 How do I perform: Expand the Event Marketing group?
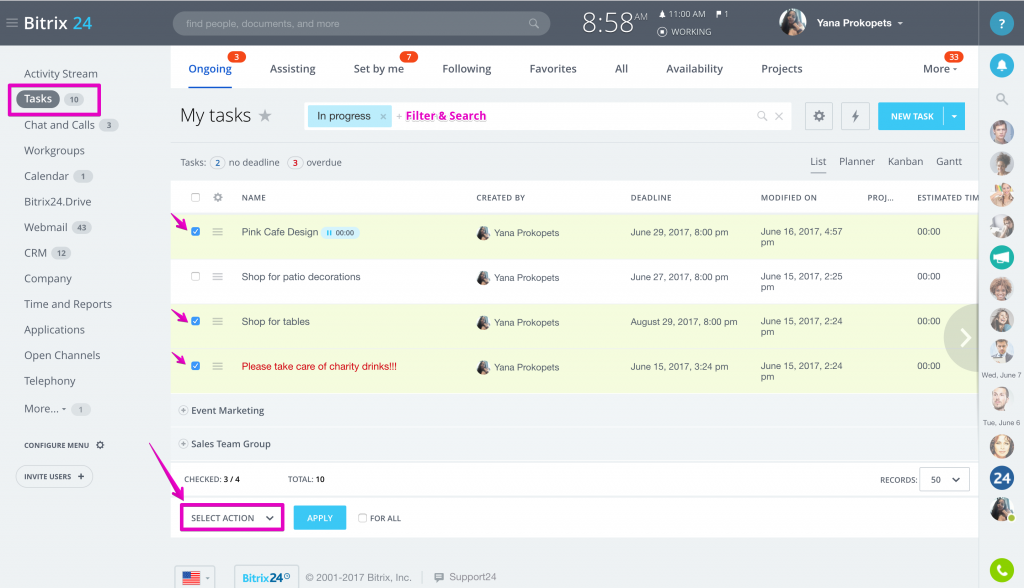tap(184, 410)
